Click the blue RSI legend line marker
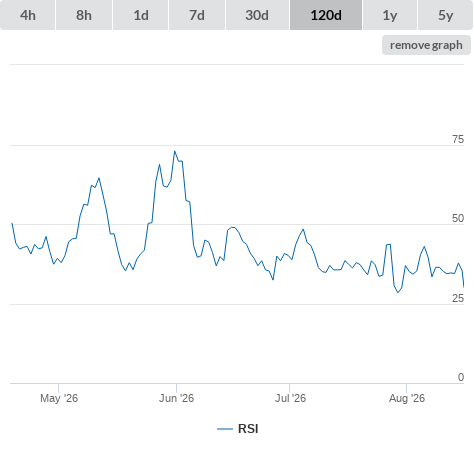The height and width of the screenshot is (455, 474). tap(225, 429)
